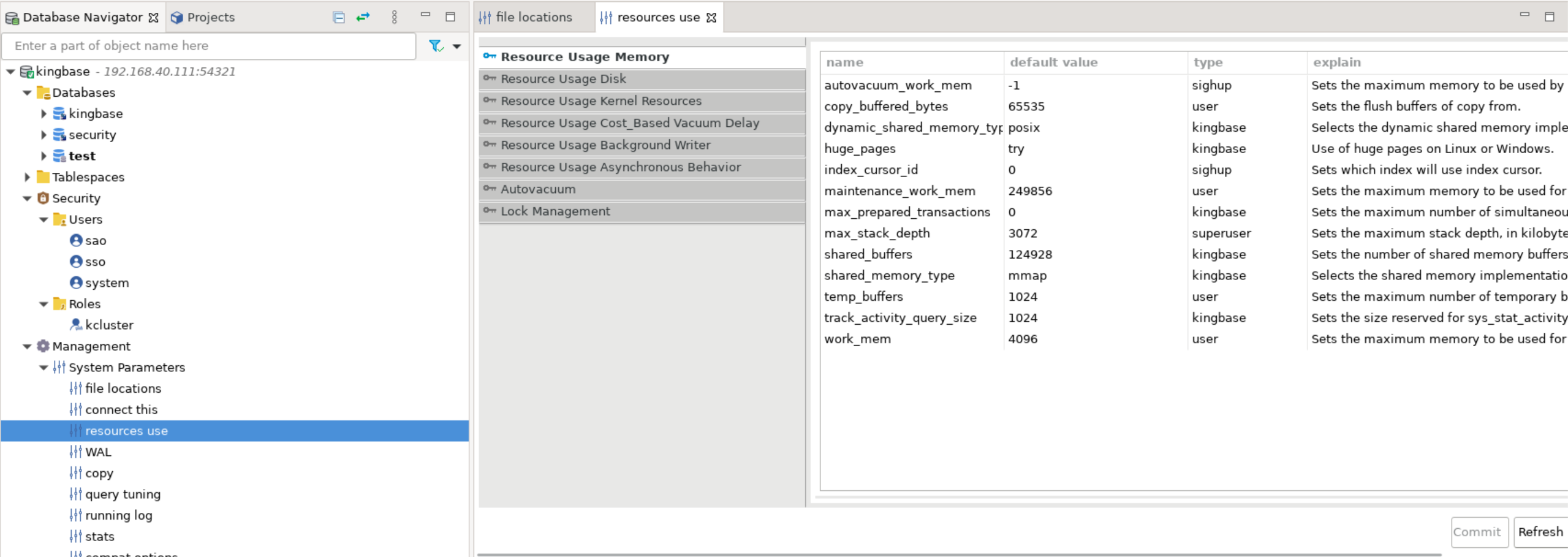Click the Collapse All icon in Database Navigator
The image size is (1568, 557).
(338, 17)
